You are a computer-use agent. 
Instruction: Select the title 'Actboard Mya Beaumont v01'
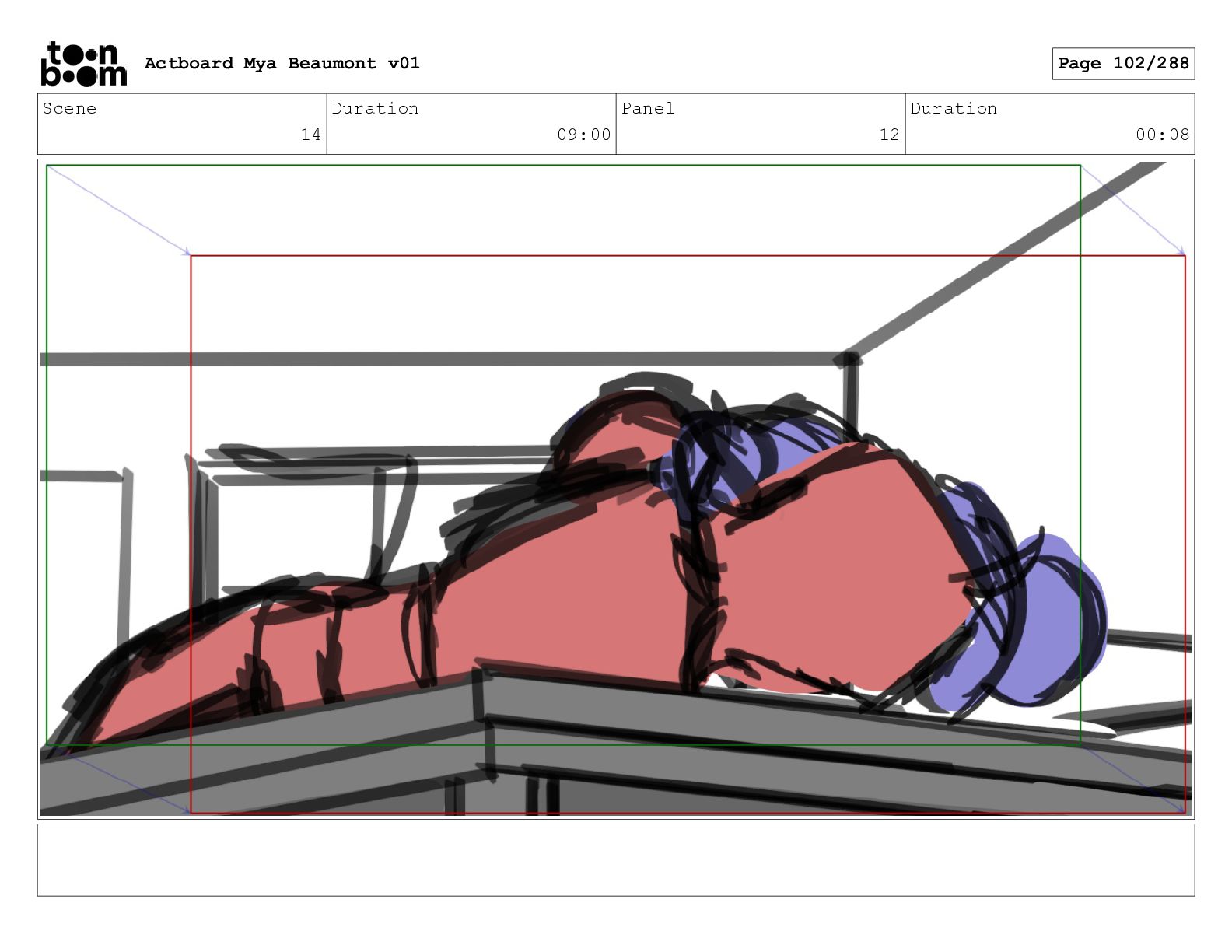282,63
